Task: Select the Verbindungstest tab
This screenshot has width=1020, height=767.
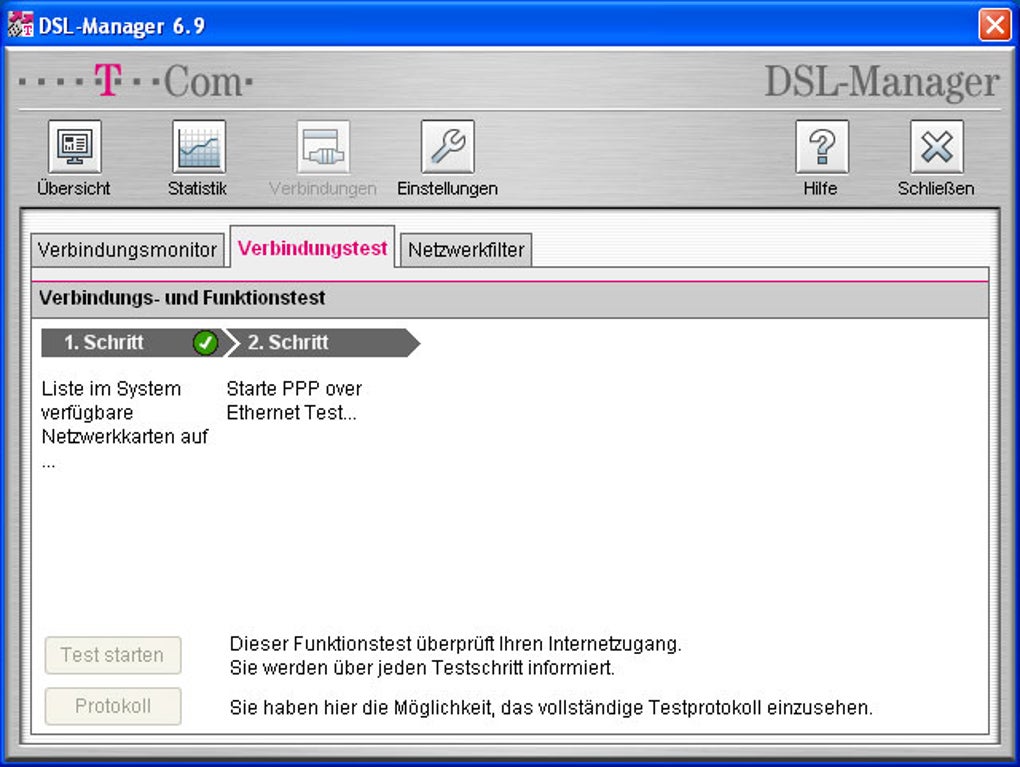Action: 312,247
